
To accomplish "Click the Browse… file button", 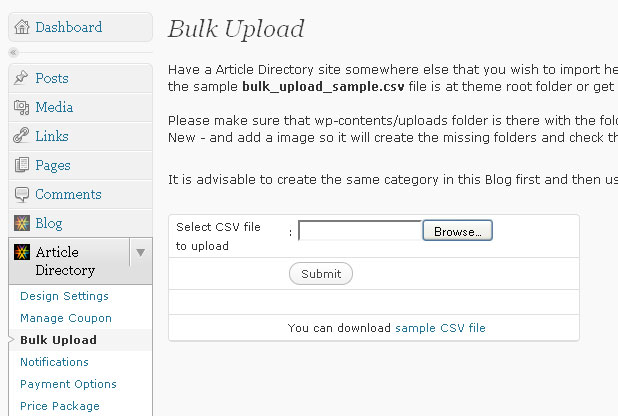I will click(458, 231).
